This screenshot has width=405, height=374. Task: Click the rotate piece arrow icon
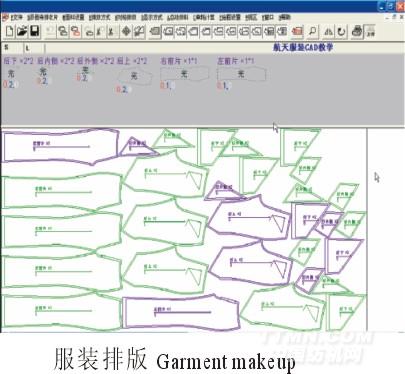[341, 32]
